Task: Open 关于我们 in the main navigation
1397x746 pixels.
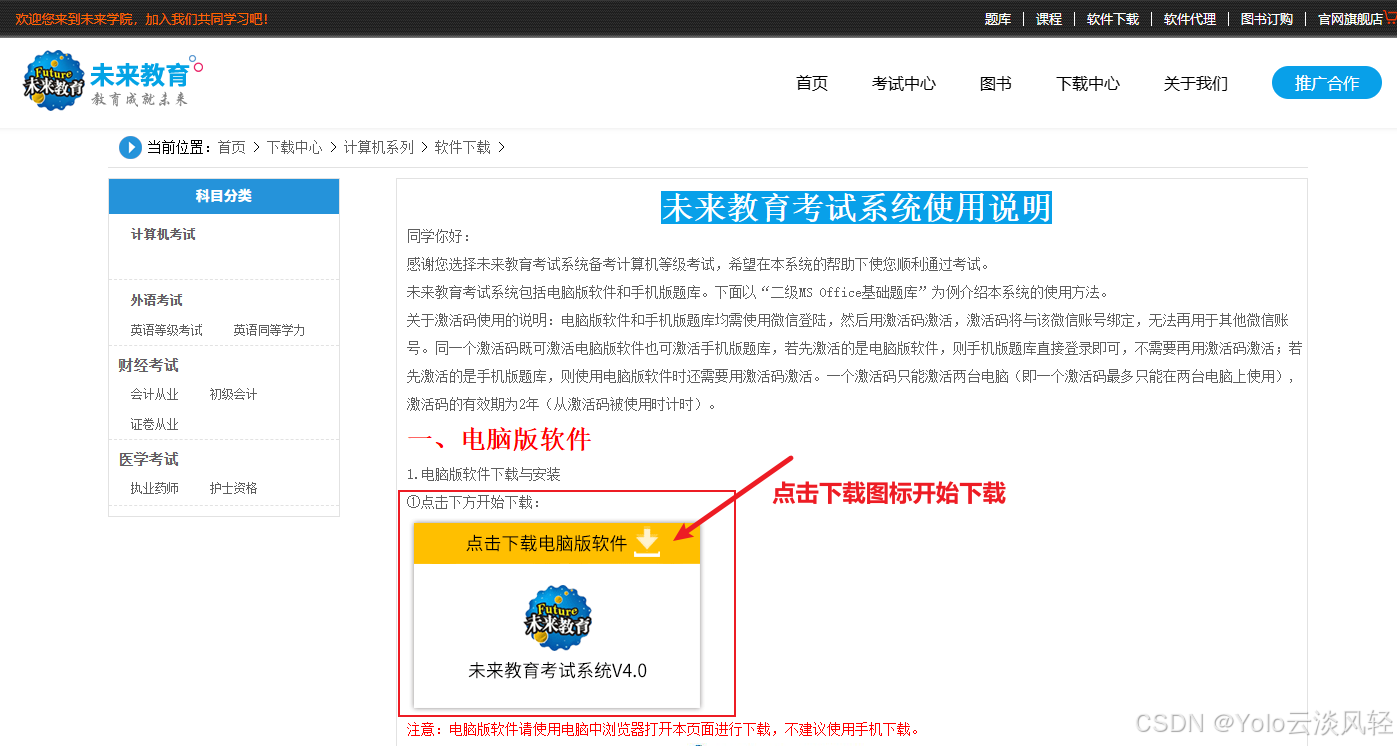Action: (1196, 84)
